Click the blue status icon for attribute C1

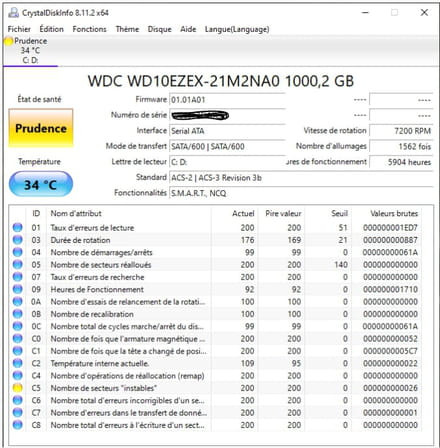tap(17, 351)
